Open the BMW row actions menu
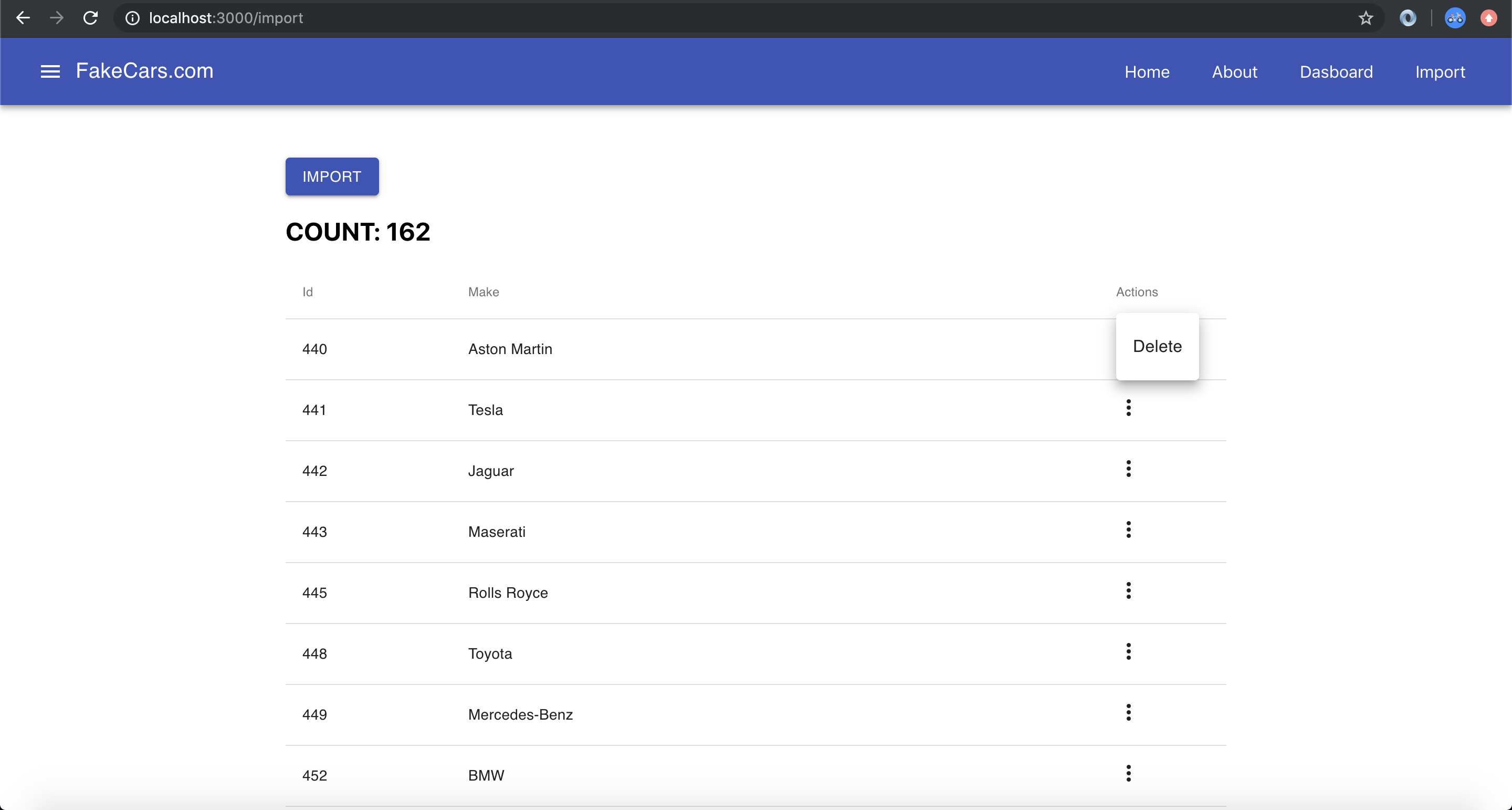The width and height of the screenshot is (1512, 810). (1128, 774)
